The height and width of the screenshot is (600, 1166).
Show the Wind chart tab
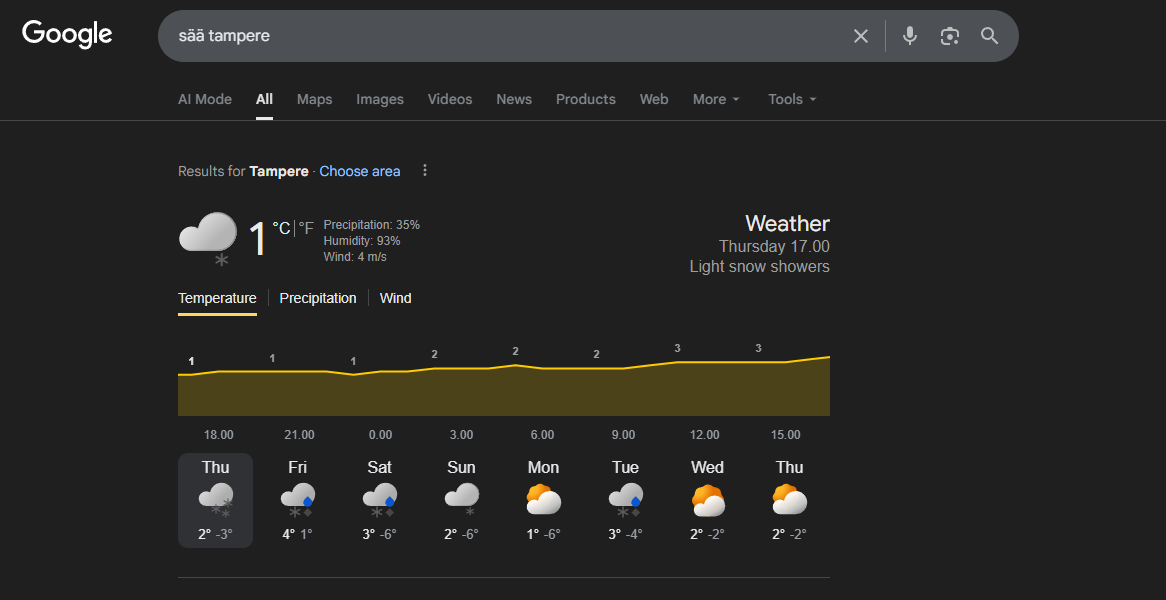click(x=395, y=298)
